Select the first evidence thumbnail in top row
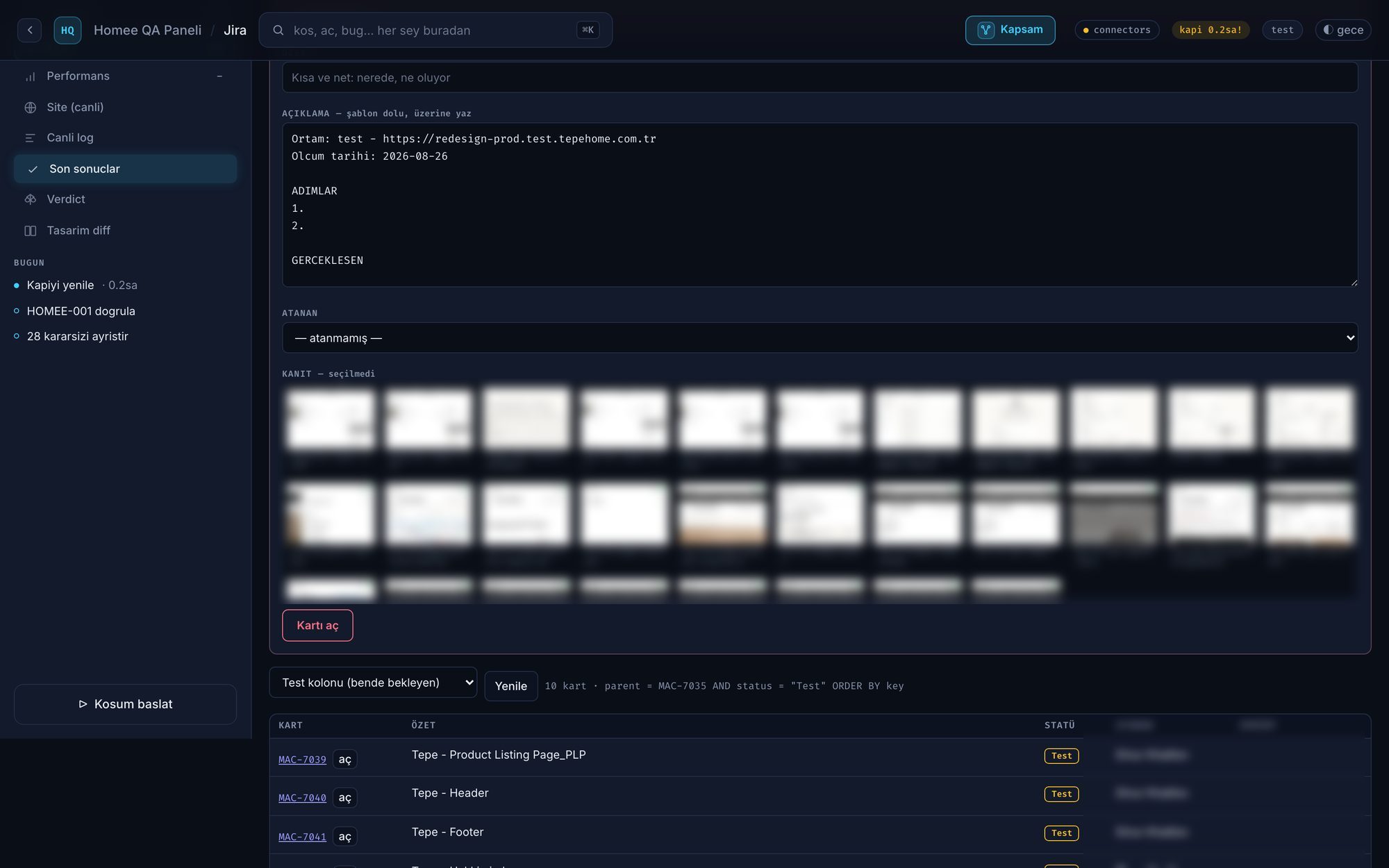Screen dimensions: 1389x868 [330, 419]
